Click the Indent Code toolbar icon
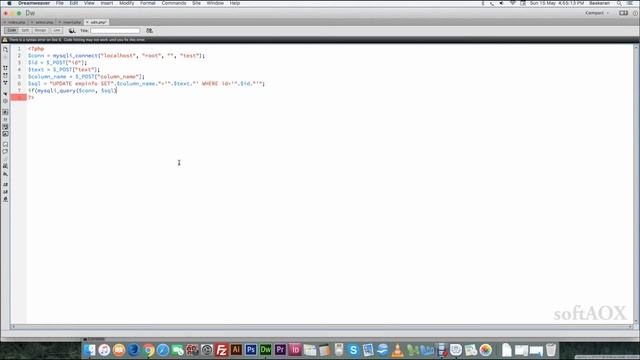Viewport: 640px width, 360px height. 5,184
